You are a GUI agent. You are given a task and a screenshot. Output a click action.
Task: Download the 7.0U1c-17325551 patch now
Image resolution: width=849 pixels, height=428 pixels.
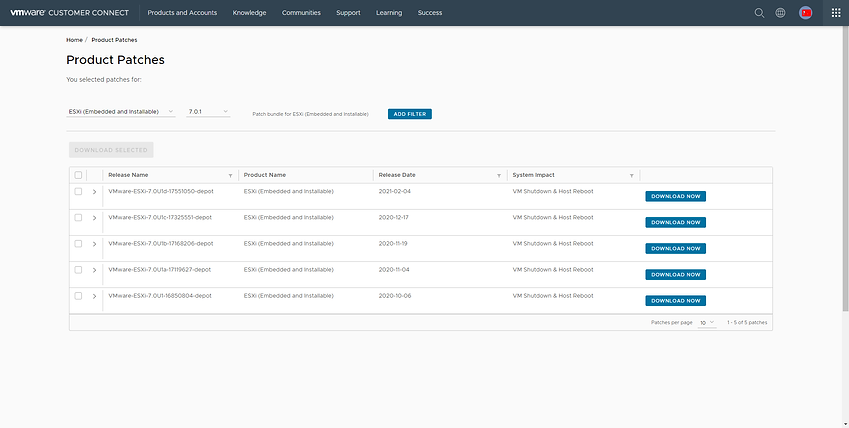pos(676,222)
